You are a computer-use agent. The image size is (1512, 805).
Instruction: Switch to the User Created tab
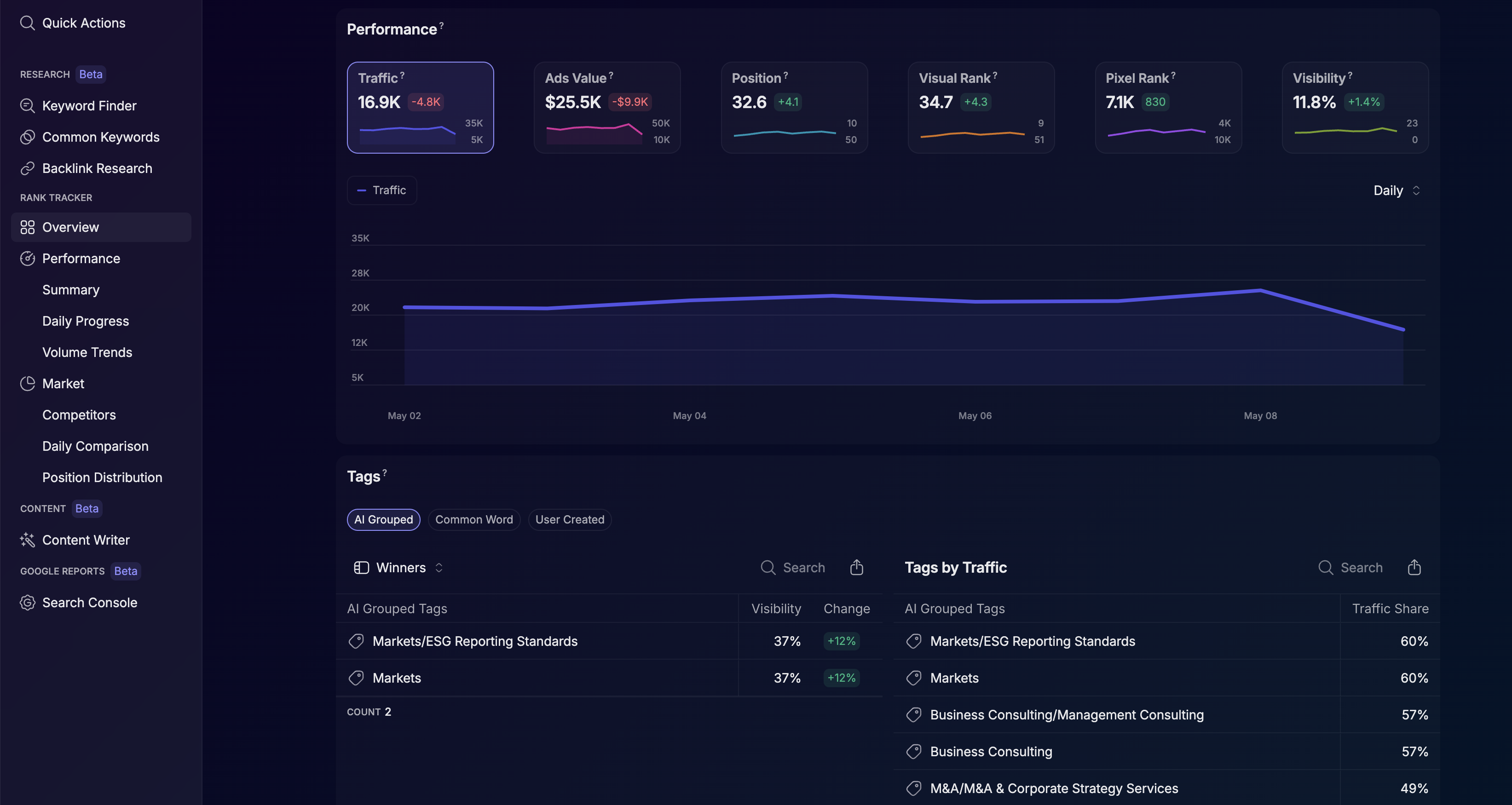tap(569, 519)
